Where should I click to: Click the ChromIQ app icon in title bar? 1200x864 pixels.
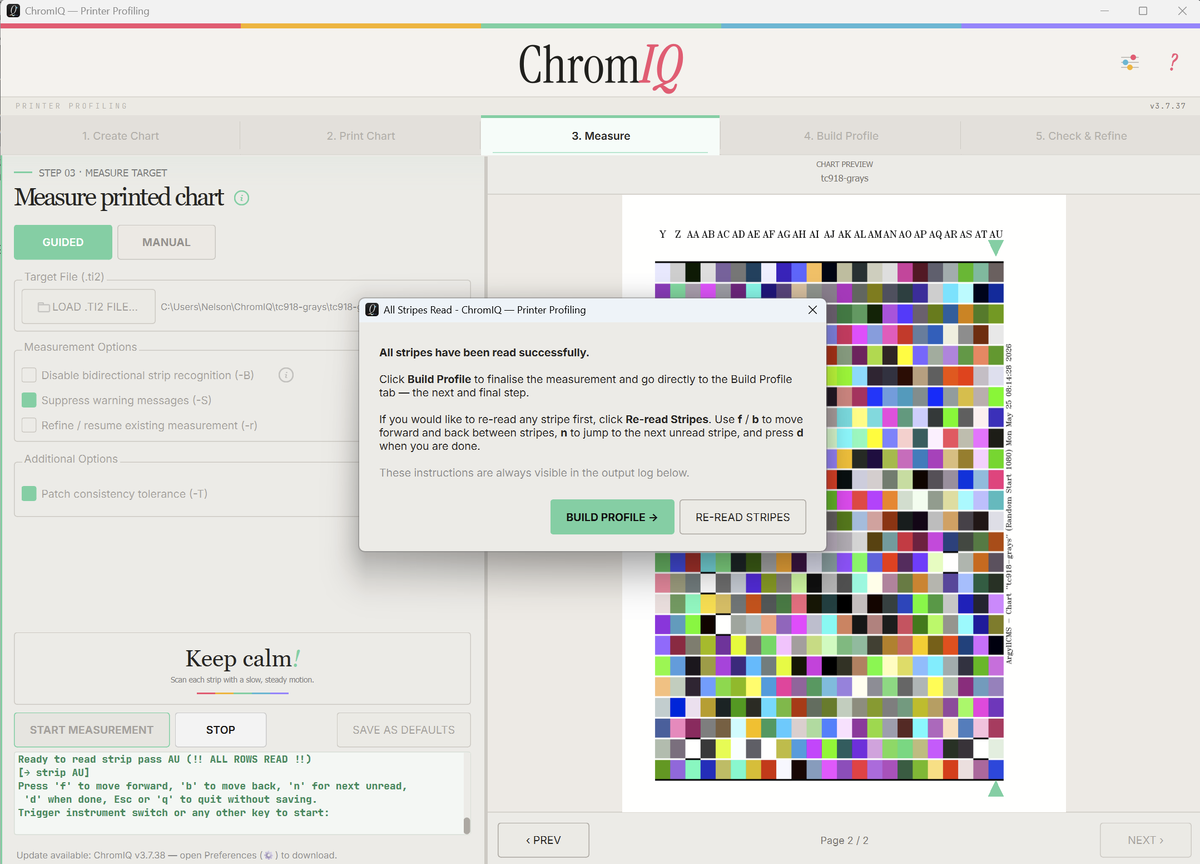(x=12, y=11)
